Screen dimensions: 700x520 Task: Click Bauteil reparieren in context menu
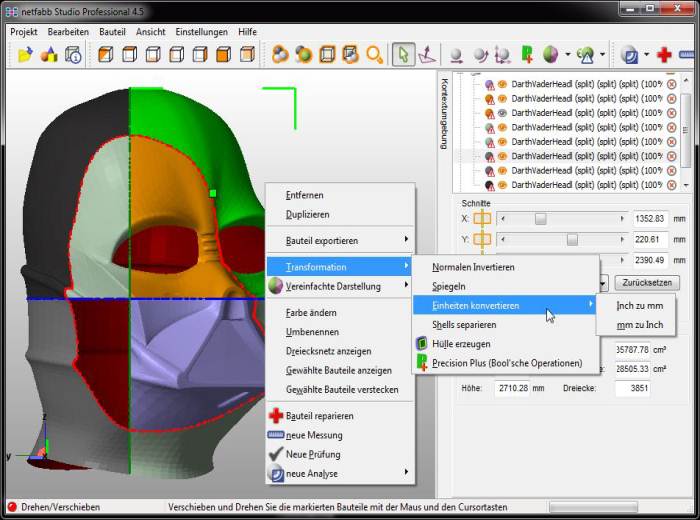(x=319, y=415)
